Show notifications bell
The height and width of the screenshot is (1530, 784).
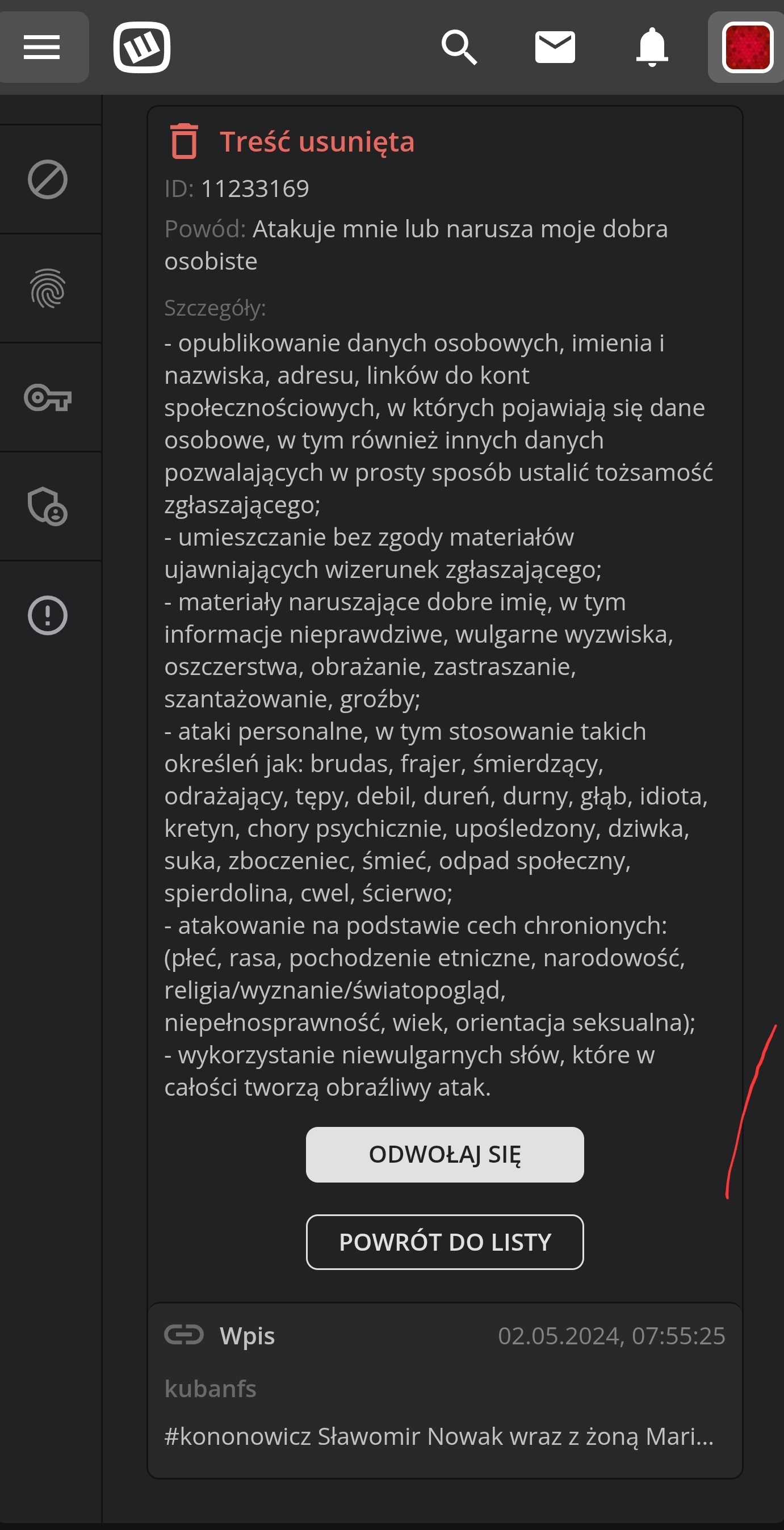tap(652, 47)
